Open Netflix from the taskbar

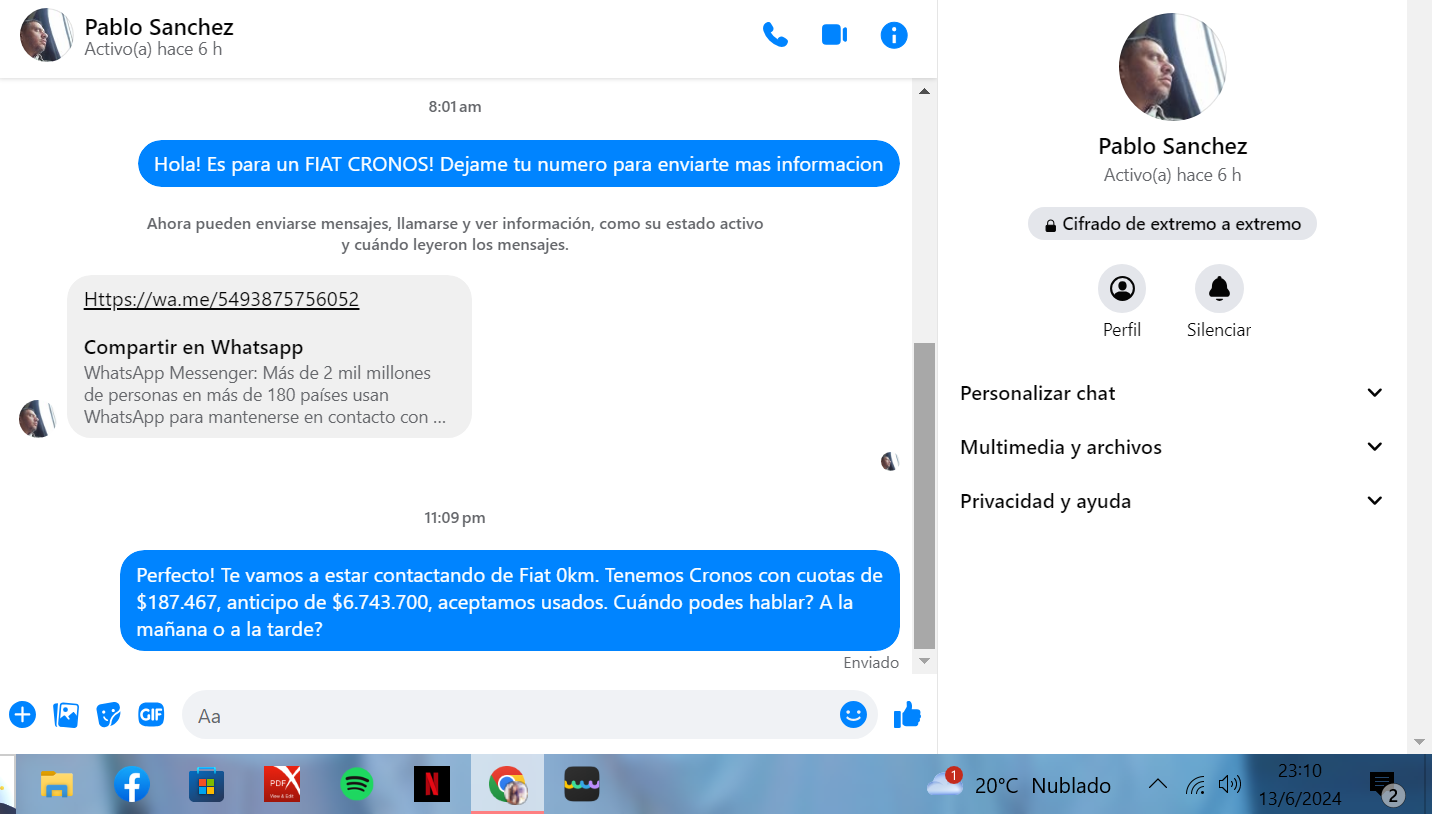(432, 785)
